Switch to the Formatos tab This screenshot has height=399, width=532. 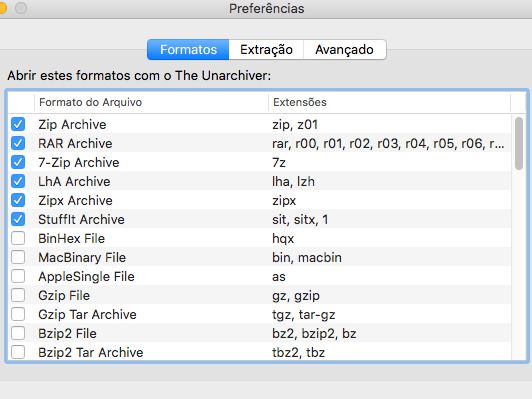[188, 50]
